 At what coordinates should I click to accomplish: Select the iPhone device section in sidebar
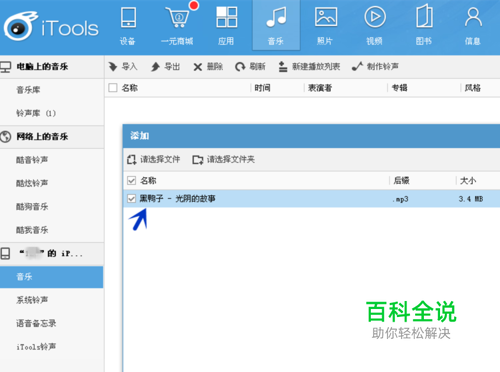[x=52, y=254]
